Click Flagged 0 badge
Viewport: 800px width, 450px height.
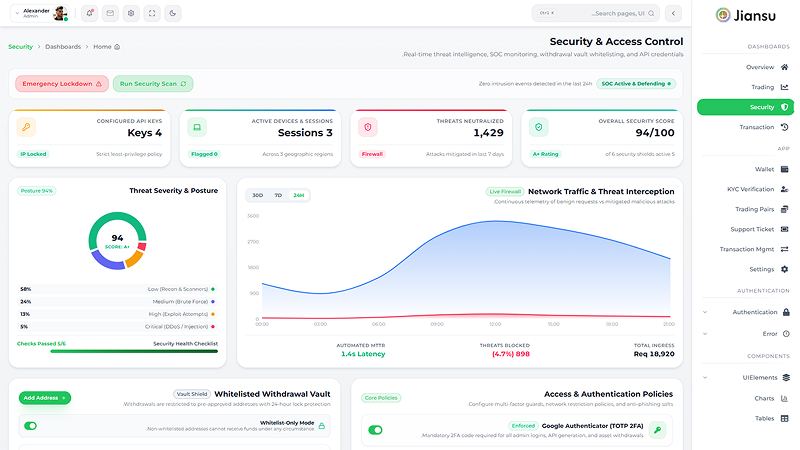click(204, 154)
